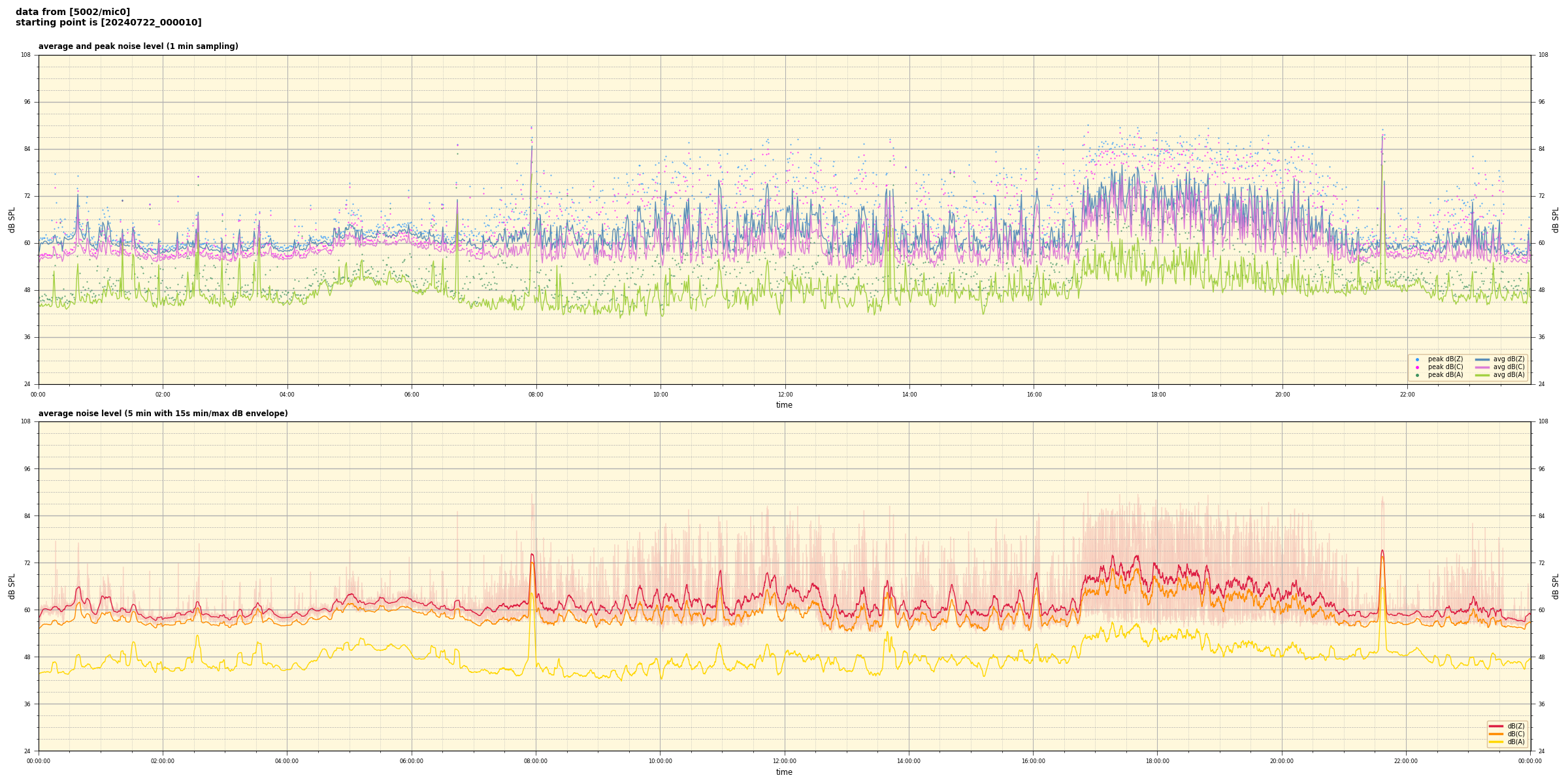Click the orange dB(C) swatch in bottom legend
Screen dimensions: 1568x784
[1496, 734]
